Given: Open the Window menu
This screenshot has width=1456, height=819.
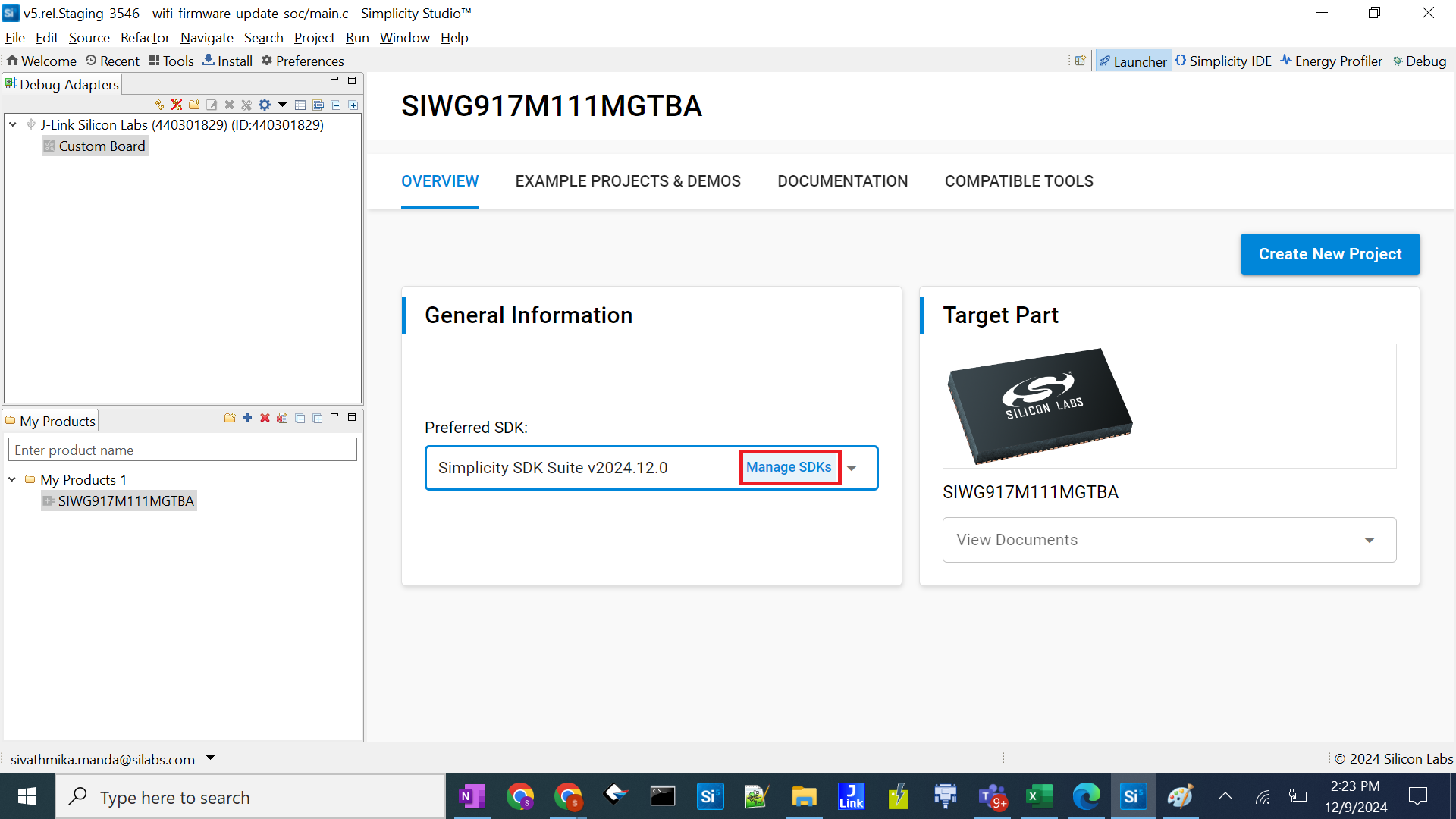Looking at the screenshot, I should point(403,37).
